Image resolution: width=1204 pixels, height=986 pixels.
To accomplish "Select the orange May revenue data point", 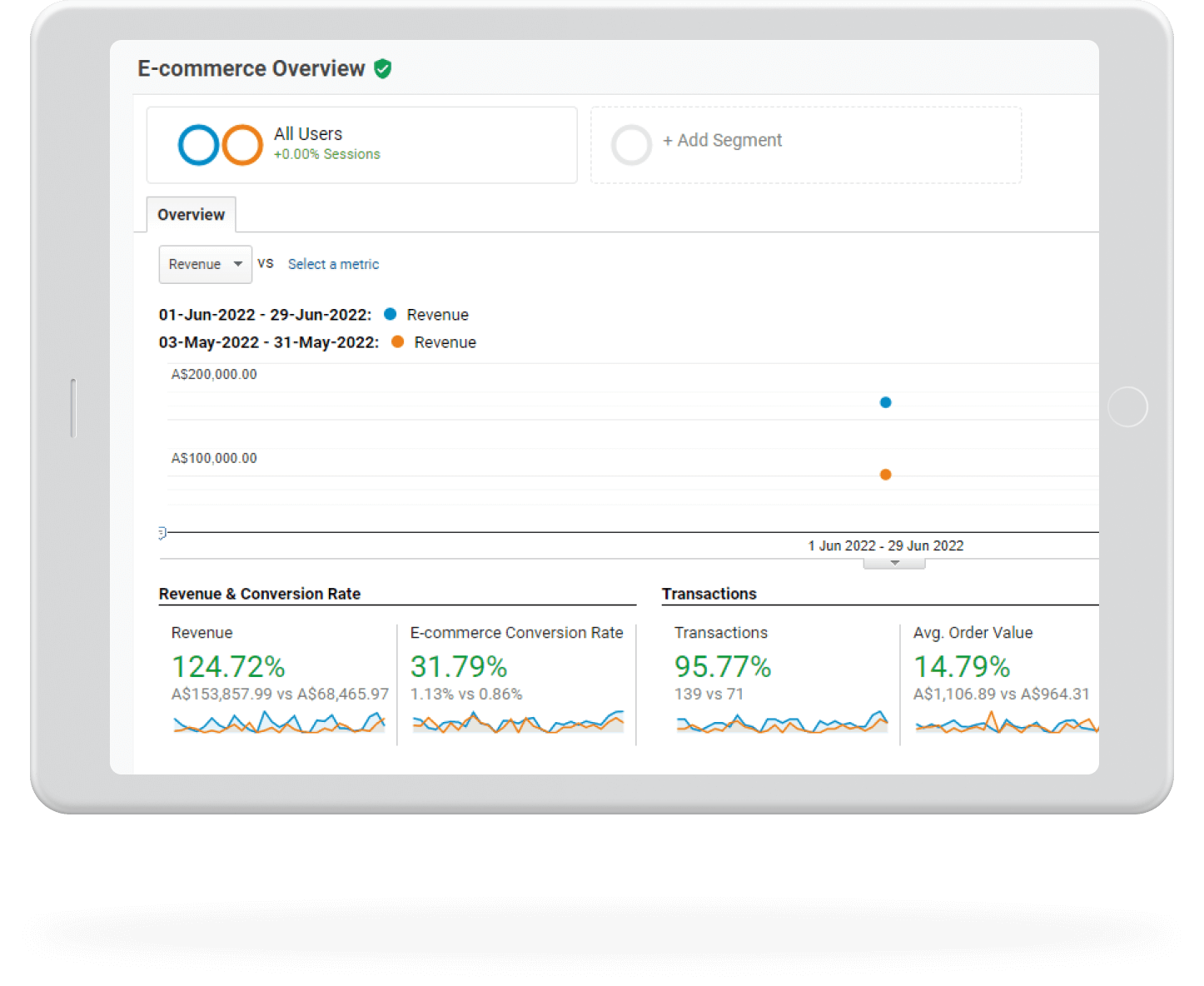I will click(x=886, y=475).
